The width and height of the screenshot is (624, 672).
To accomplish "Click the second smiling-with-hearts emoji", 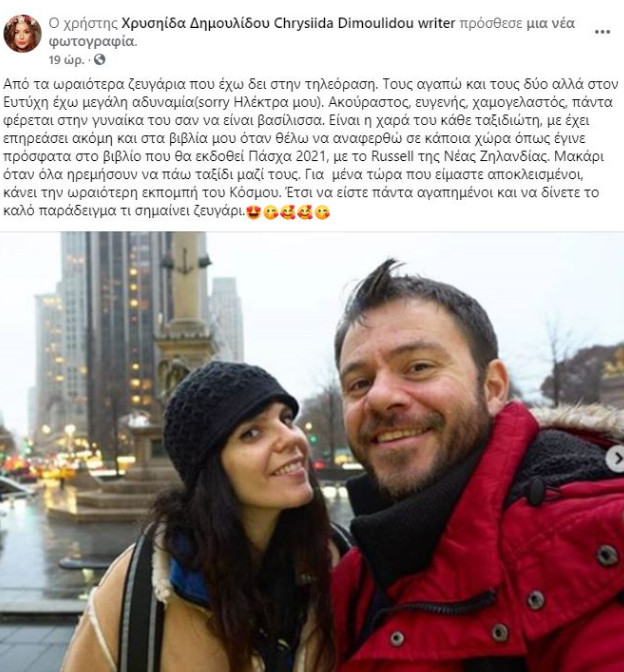I will pyautogui.click(x=305, y=212).
